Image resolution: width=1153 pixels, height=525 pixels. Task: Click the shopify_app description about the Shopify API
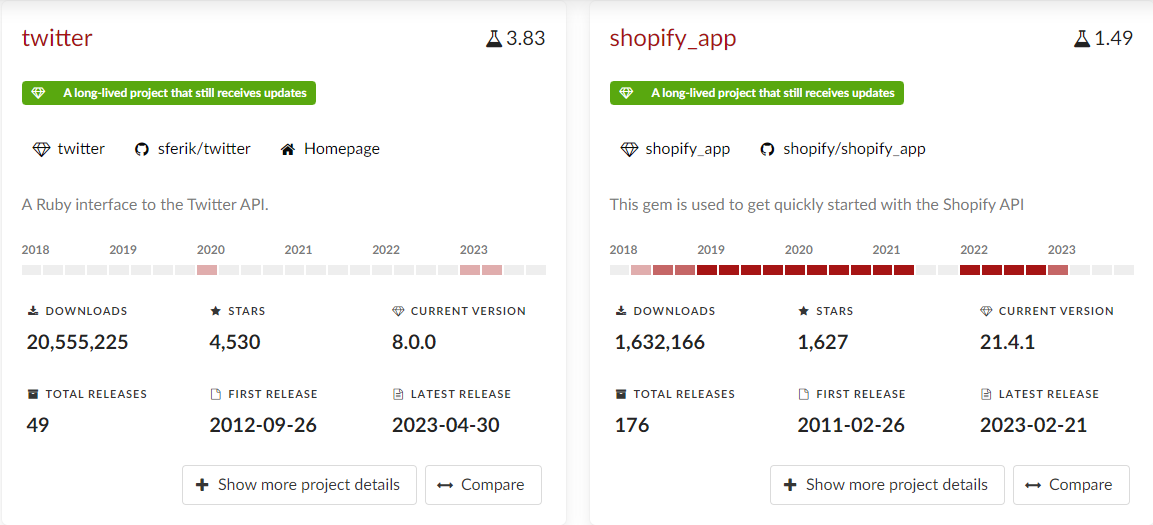coord(817,204)
